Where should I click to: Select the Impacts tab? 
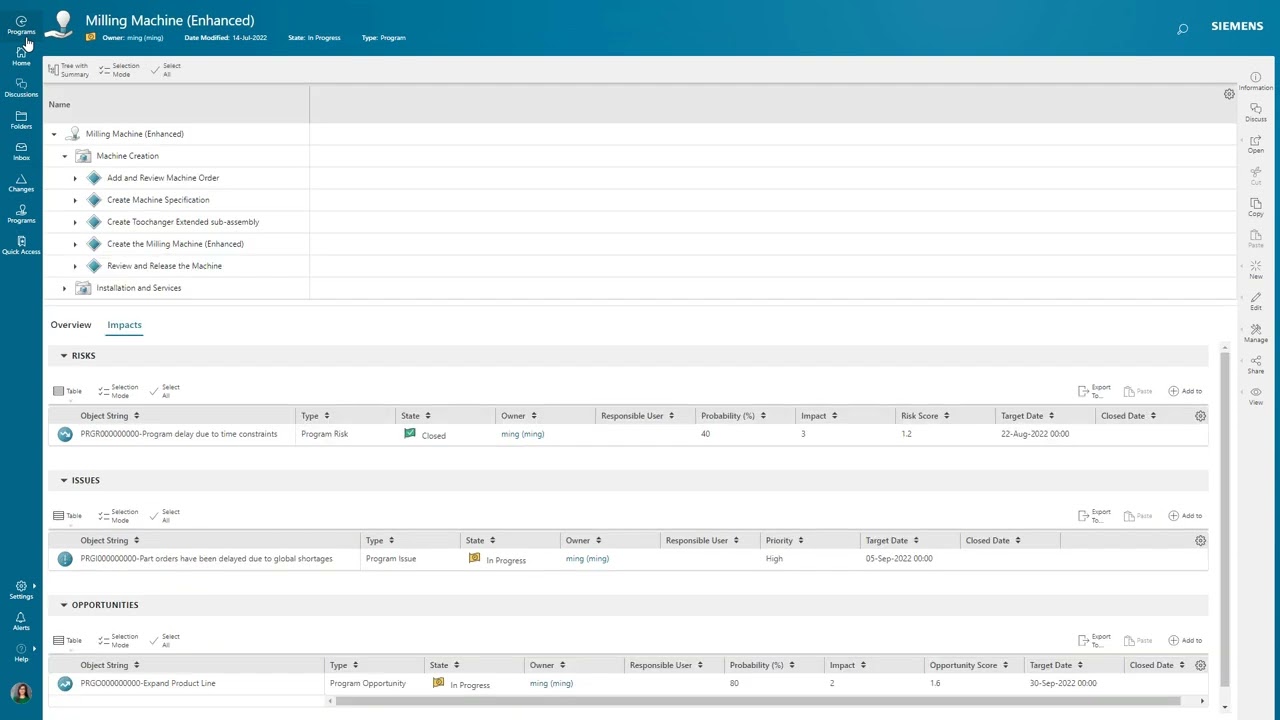124,325
